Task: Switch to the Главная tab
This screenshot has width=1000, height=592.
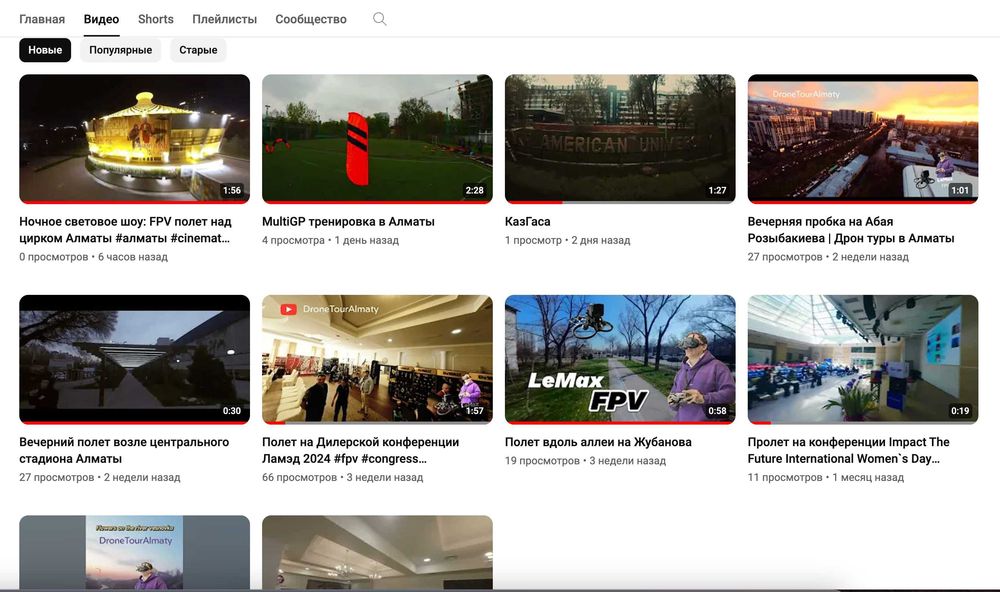Action: [x=42, y=19]
